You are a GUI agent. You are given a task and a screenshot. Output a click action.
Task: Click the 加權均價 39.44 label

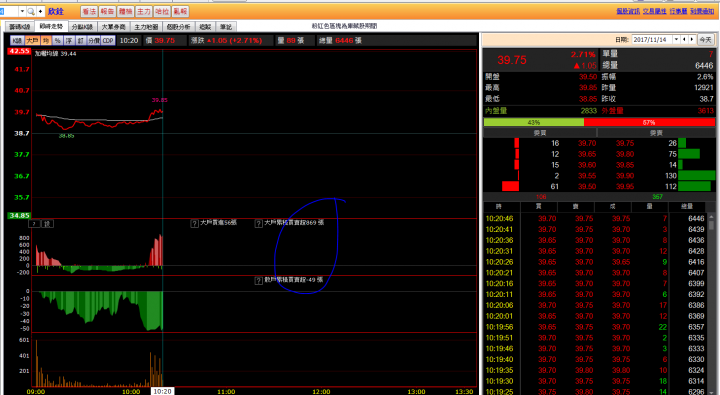click(x=56, y=54)
